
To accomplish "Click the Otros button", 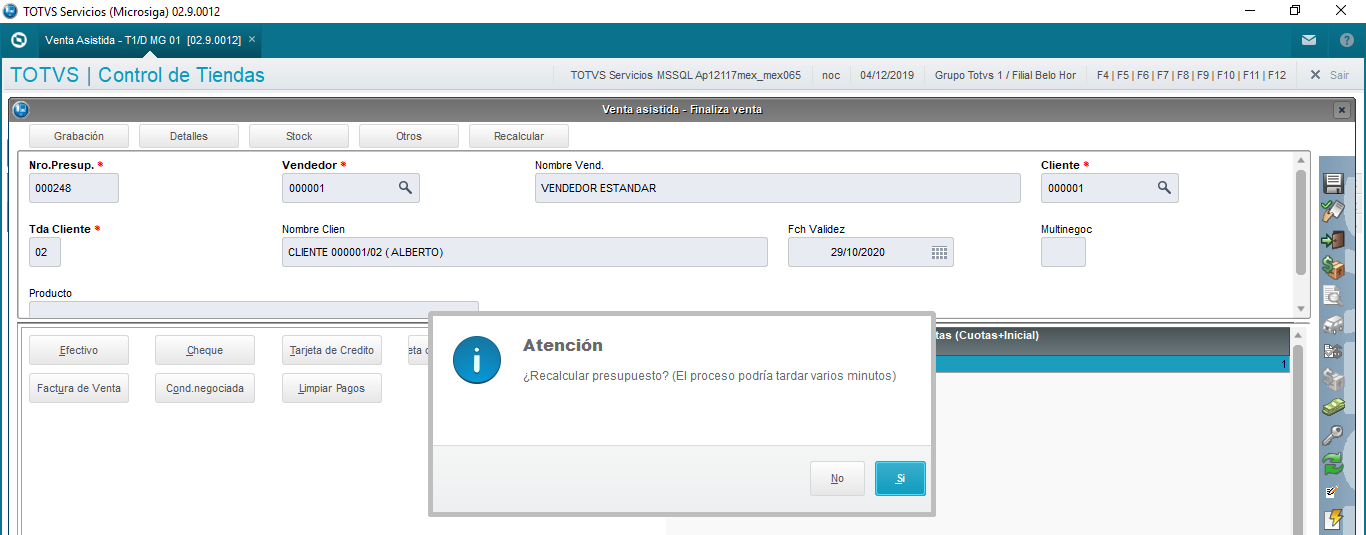I will pyautogui.click(x=409, y=136).
